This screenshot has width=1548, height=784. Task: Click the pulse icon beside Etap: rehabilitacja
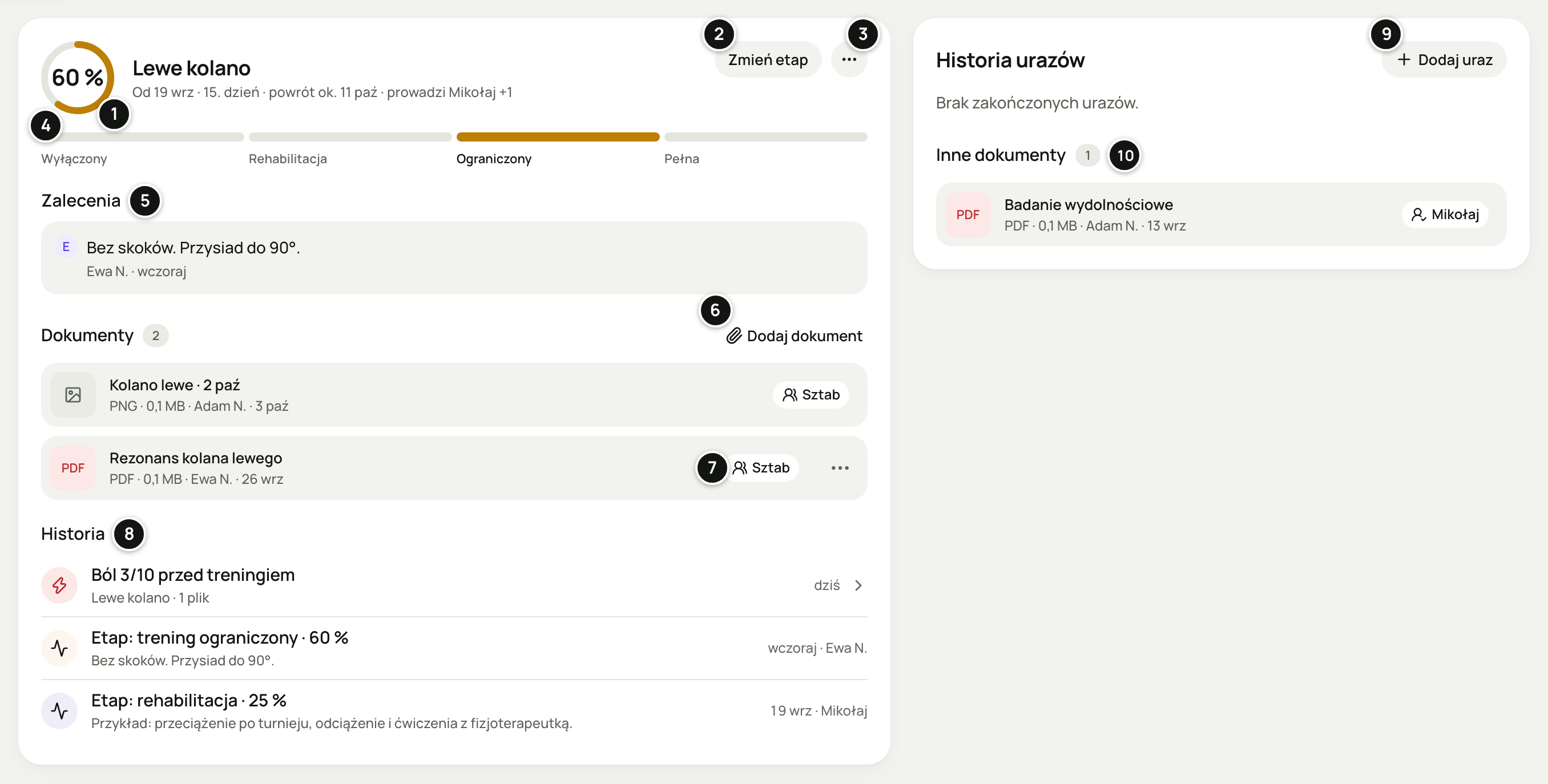[x=59, y=711]
